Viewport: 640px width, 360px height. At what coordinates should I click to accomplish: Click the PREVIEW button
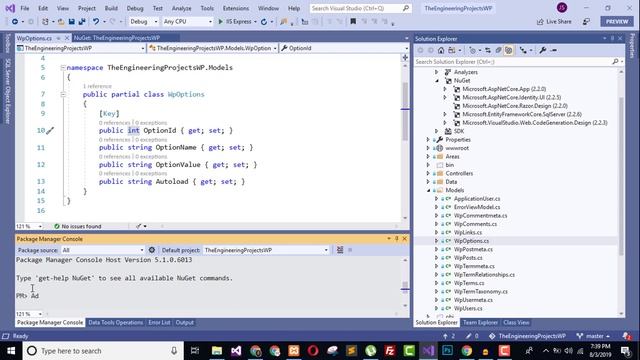click(x=617, y=22)
